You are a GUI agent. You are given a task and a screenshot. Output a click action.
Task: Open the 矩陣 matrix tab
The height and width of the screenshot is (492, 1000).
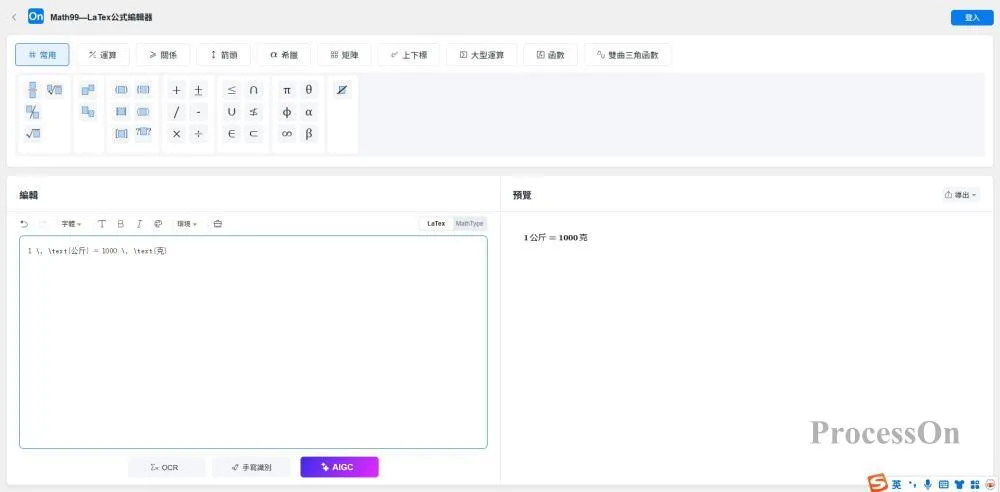pyautogui.click(x=350, y=55)
